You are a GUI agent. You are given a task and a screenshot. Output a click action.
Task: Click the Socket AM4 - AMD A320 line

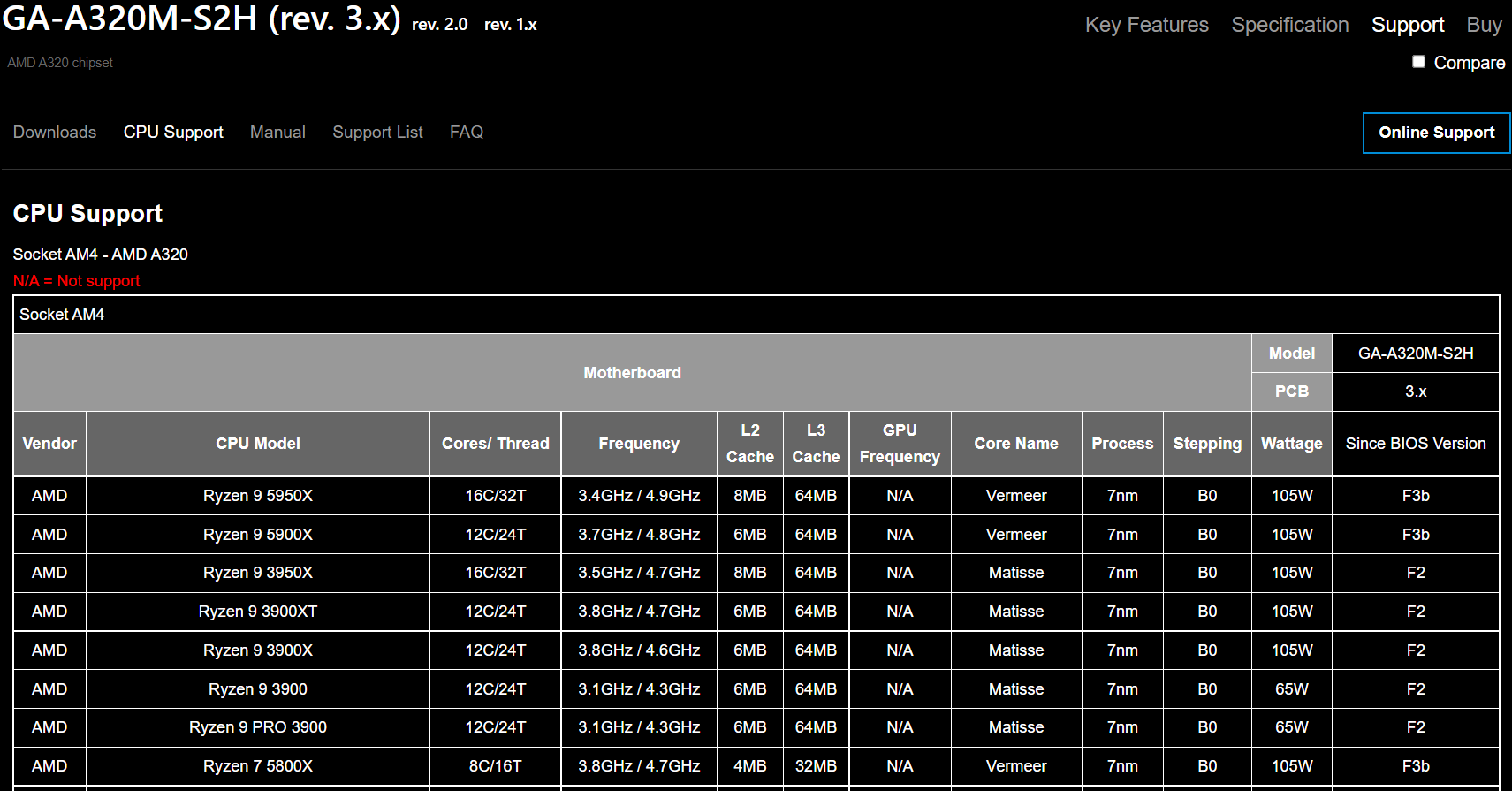click(100, 255)
